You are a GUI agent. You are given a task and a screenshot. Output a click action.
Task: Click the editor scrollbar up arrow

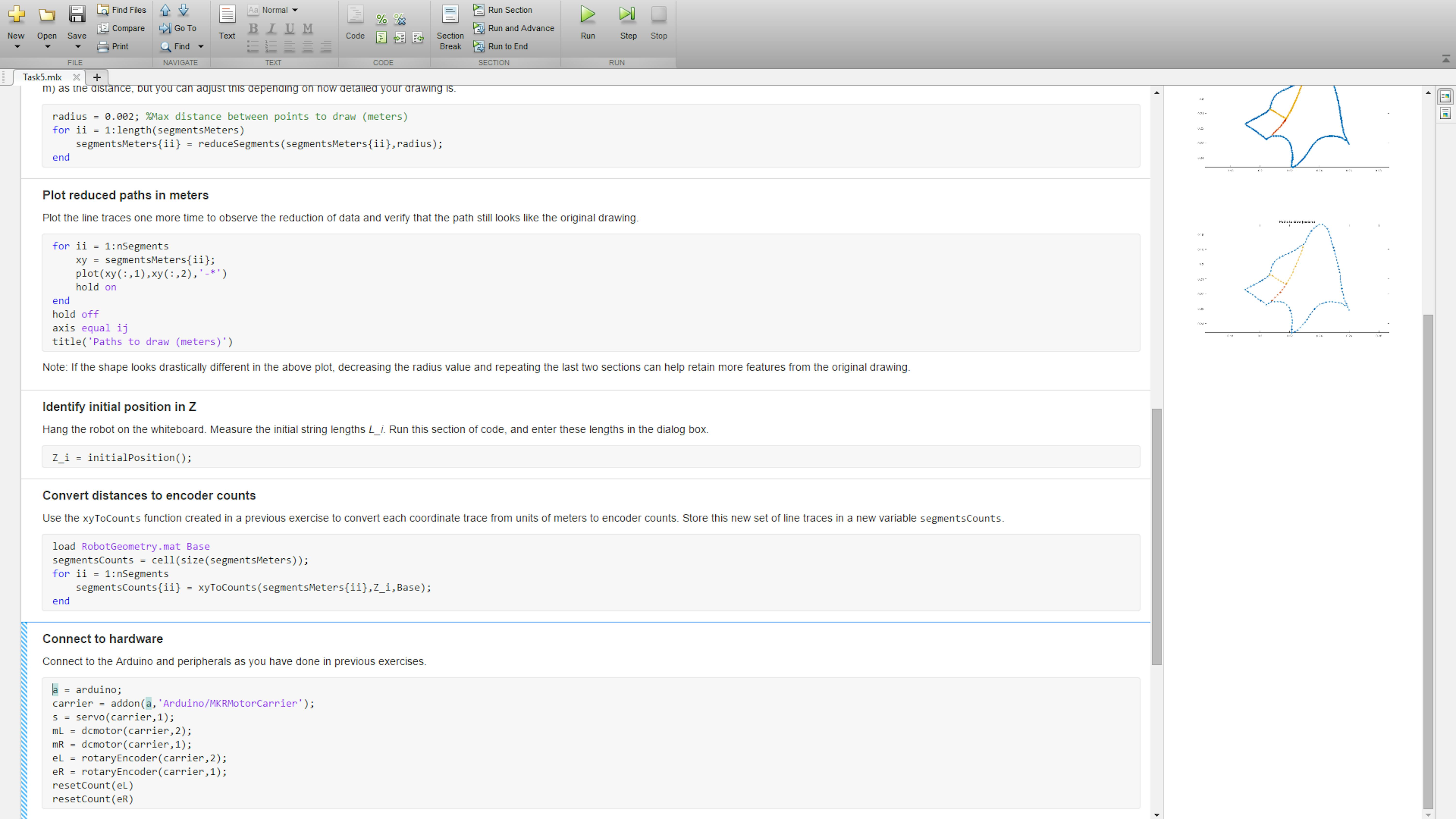click(1157, 92)
